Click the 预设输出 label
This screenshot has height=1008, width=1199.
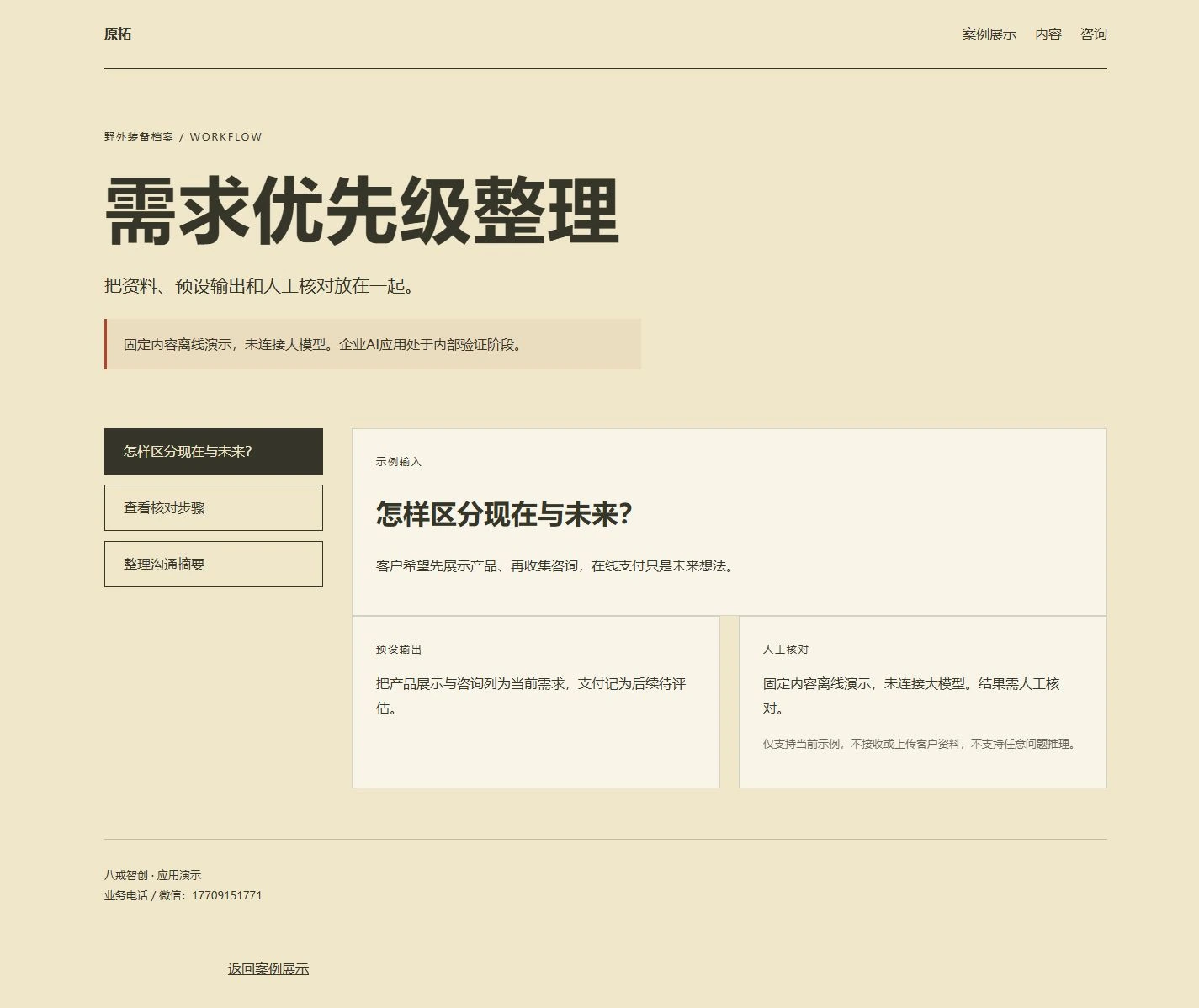tap(399, 650)
